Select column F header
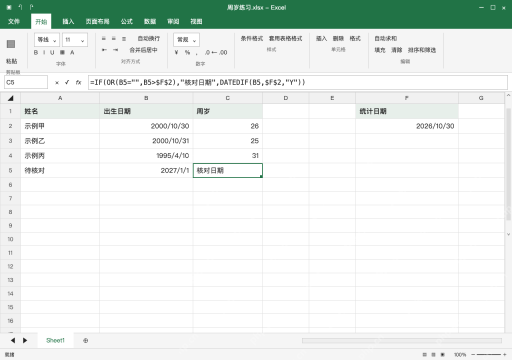The image size is (512, 360). point(407,98)
